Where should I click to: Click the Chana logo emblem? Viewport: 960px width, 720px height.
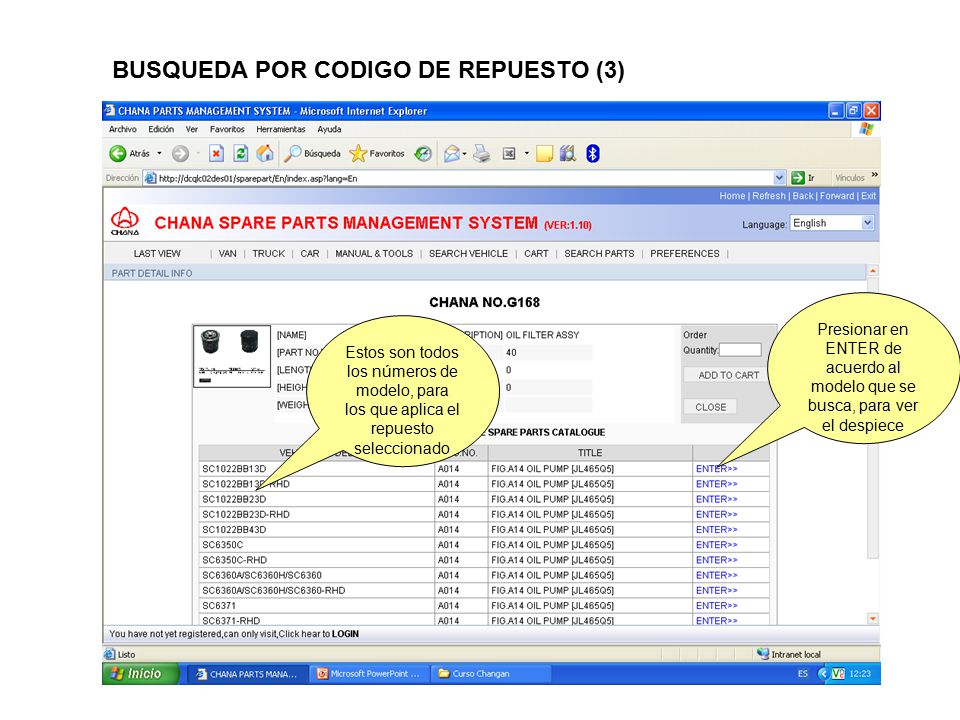[125, 221]
